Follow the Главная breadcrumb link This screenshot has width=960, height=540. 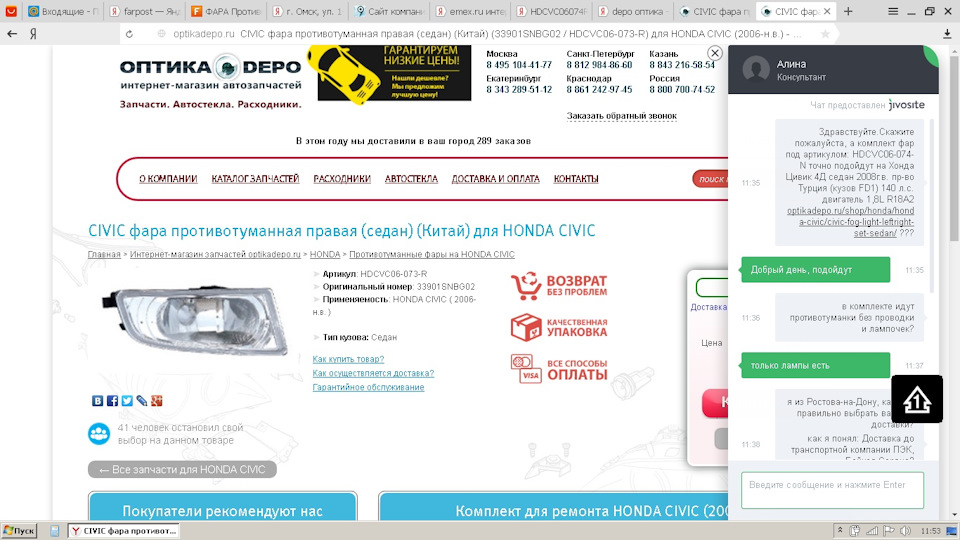[x=104, y=254]
